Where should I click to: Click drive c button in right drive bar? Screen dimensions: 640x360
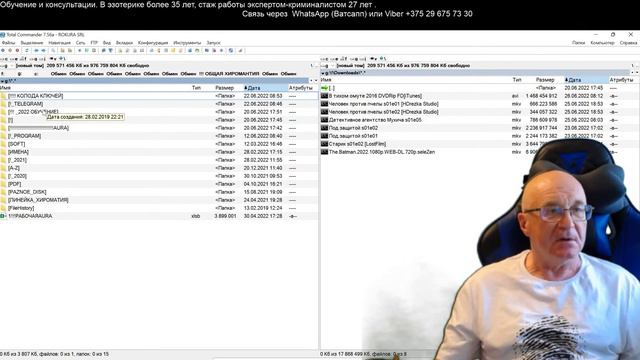325,59
